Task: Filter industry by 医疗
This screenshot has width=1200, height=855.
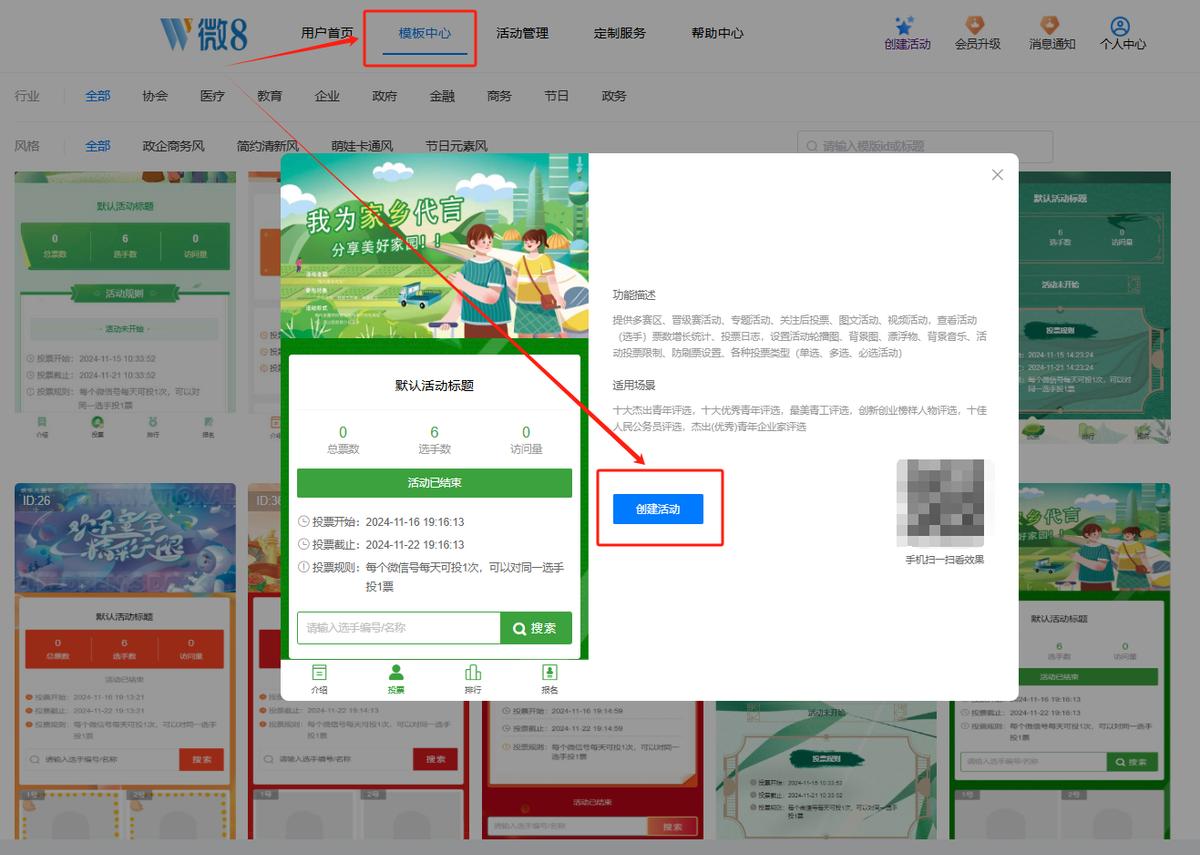Action: (x=212, y=96)
